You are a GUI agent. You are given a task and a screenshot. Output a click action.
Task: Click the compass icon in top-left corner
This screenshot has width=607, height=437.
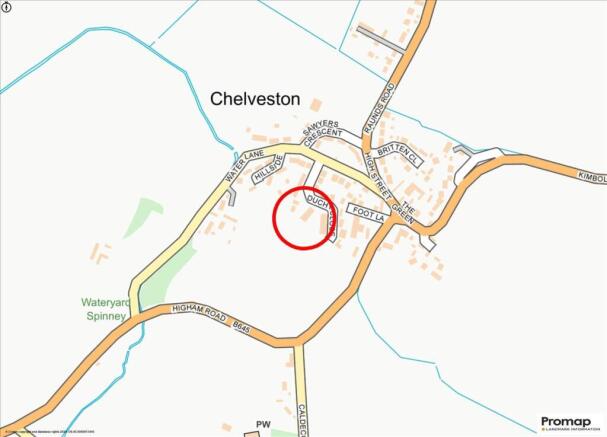[7, 7]
